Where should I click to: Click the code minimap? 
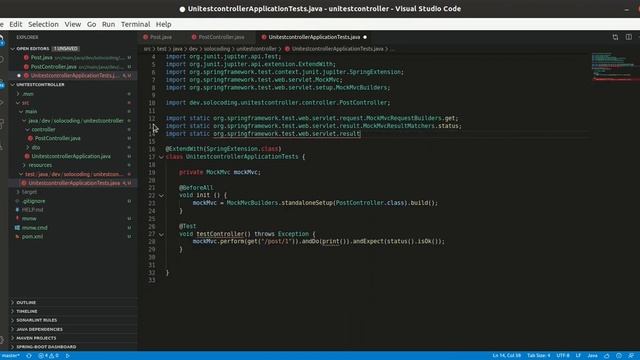coord(615,67)
